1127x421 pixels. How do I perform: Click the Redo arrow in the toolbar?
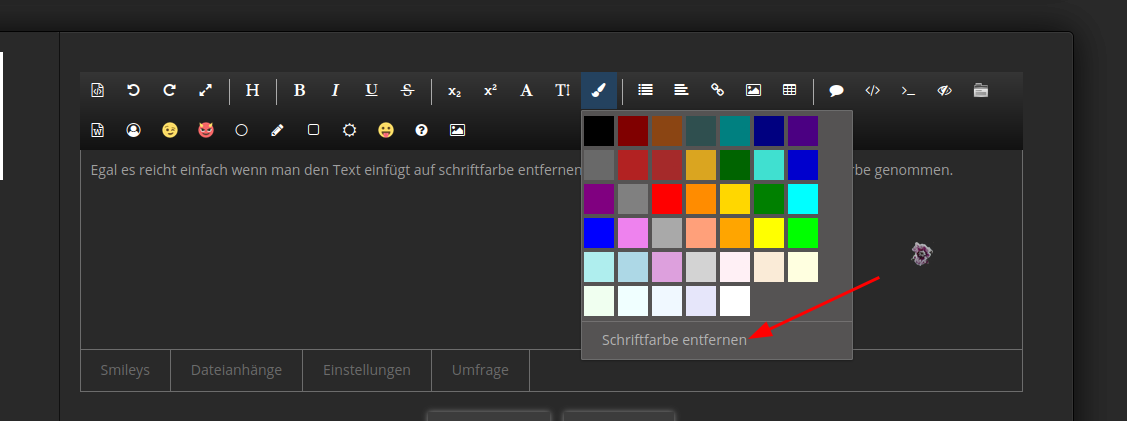click(169, 90)
